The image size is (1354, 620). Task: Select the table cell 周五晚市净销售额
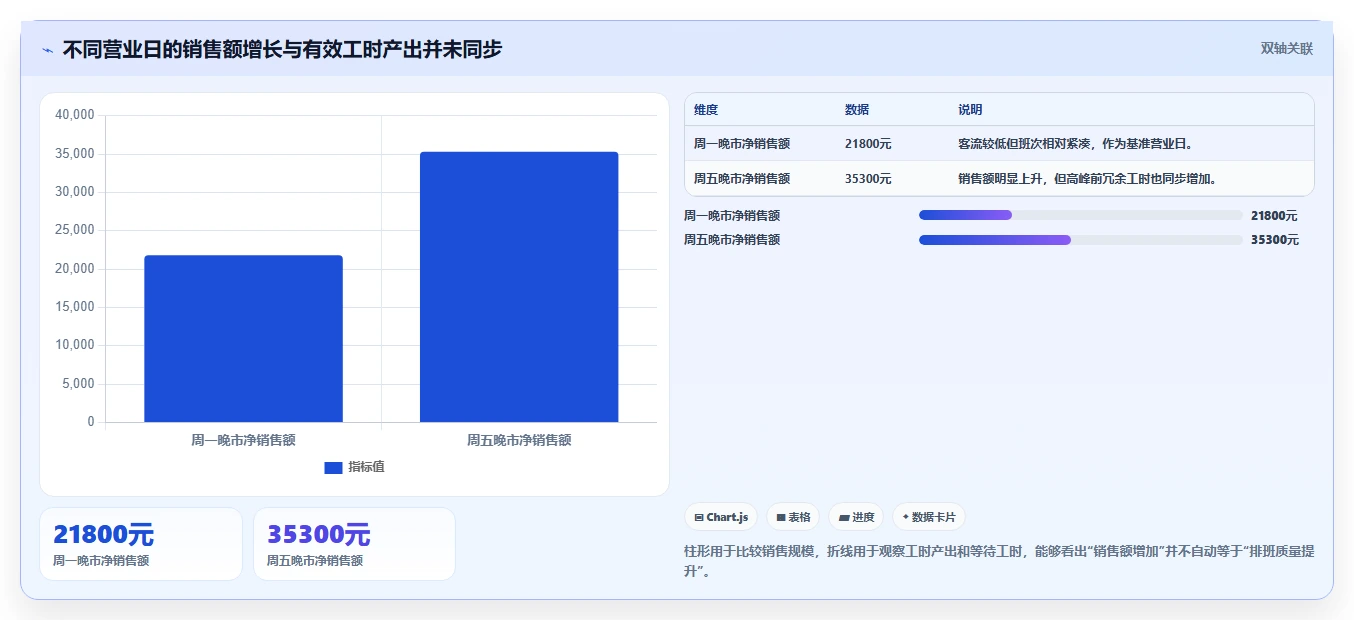click(x=742, y=179)
